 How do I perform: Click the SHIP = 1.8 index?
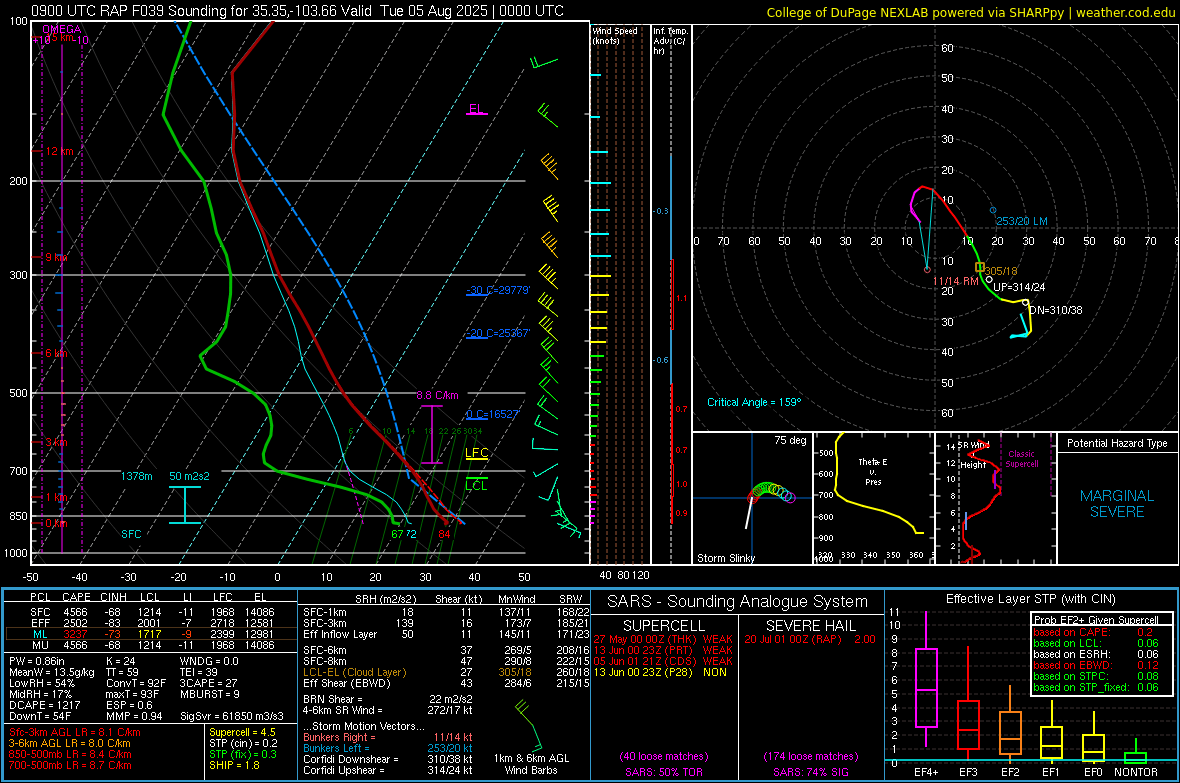234,765
